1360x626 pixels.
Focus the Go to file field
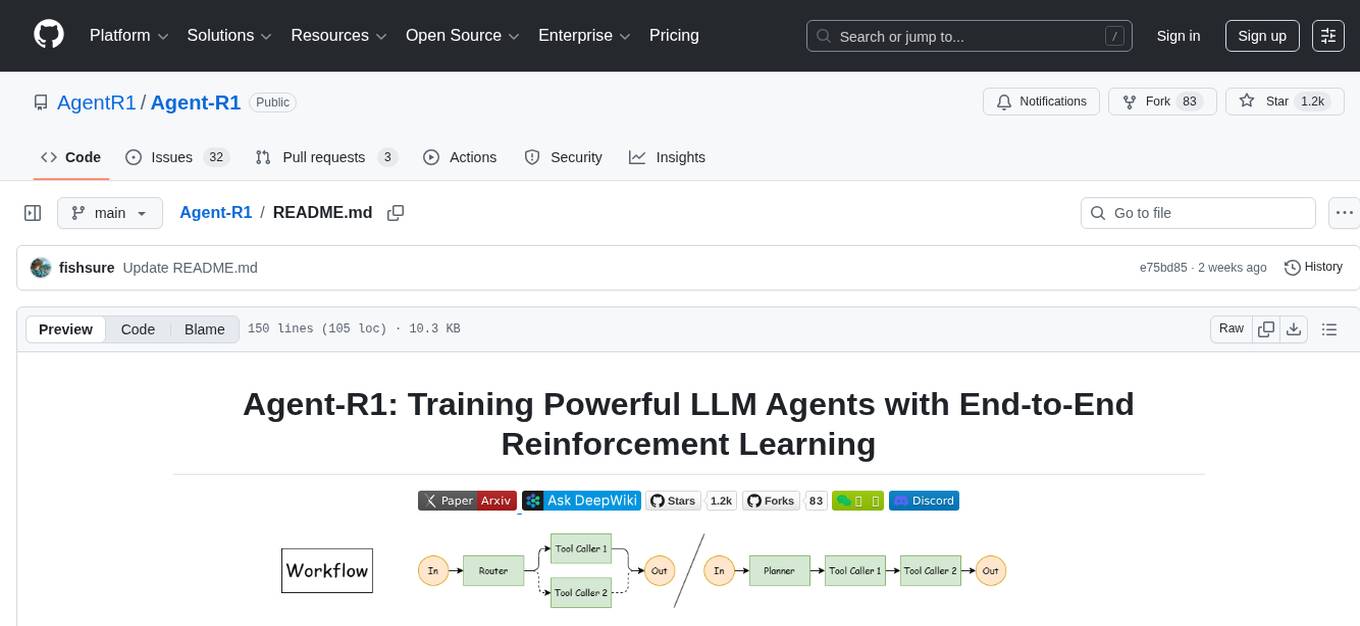pyautogui.click(x=1197, y=213)
